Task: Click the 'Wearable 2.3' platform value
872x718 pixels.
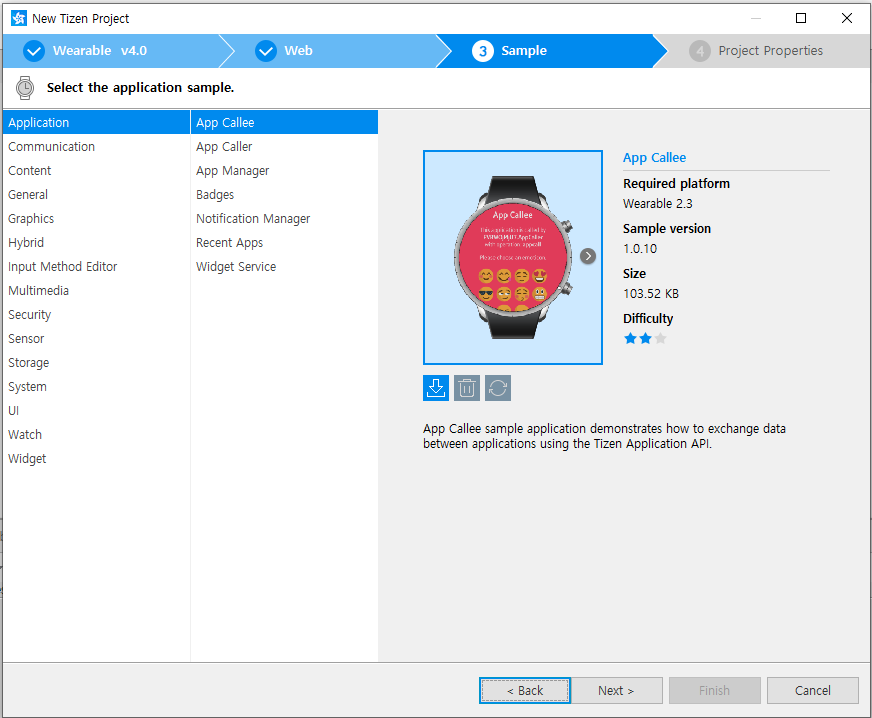Action: 658,204
